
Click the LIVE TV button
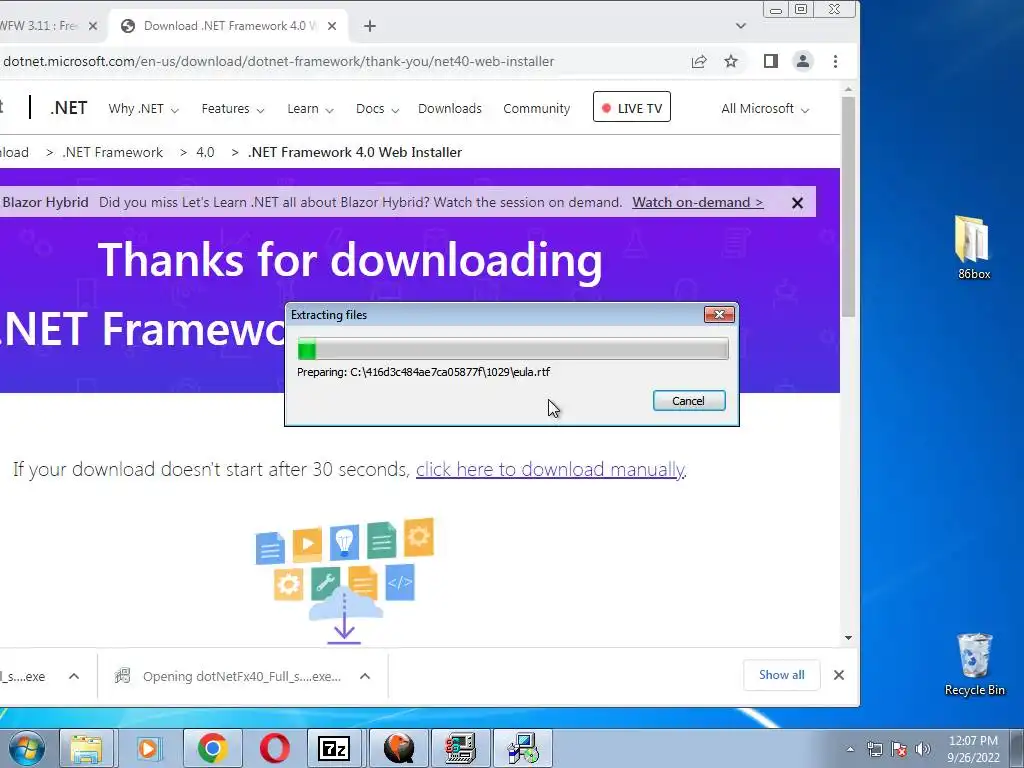[632, 107]
